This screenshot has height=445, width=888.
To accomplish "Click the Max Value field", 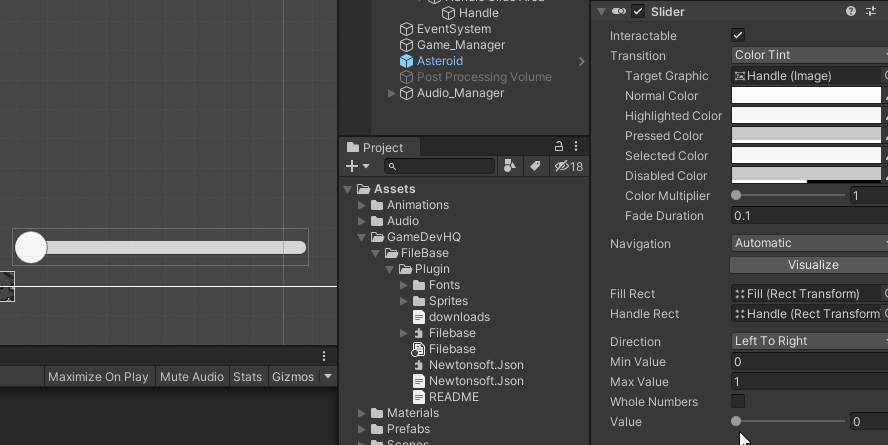I will pyautogui.click(x=810, y=382).
